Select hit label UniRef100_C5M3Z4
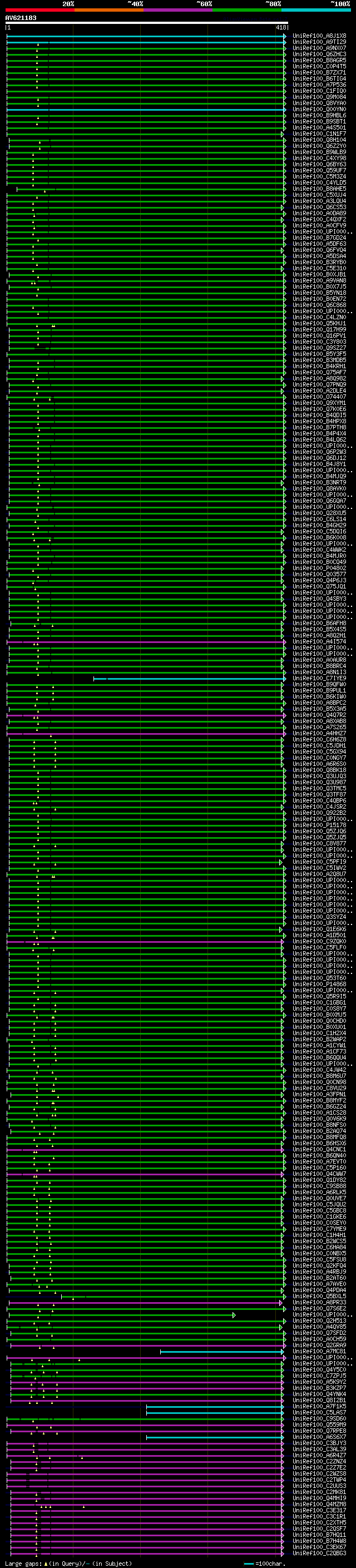Screen dimensions: 356x1568 point(319,176)
